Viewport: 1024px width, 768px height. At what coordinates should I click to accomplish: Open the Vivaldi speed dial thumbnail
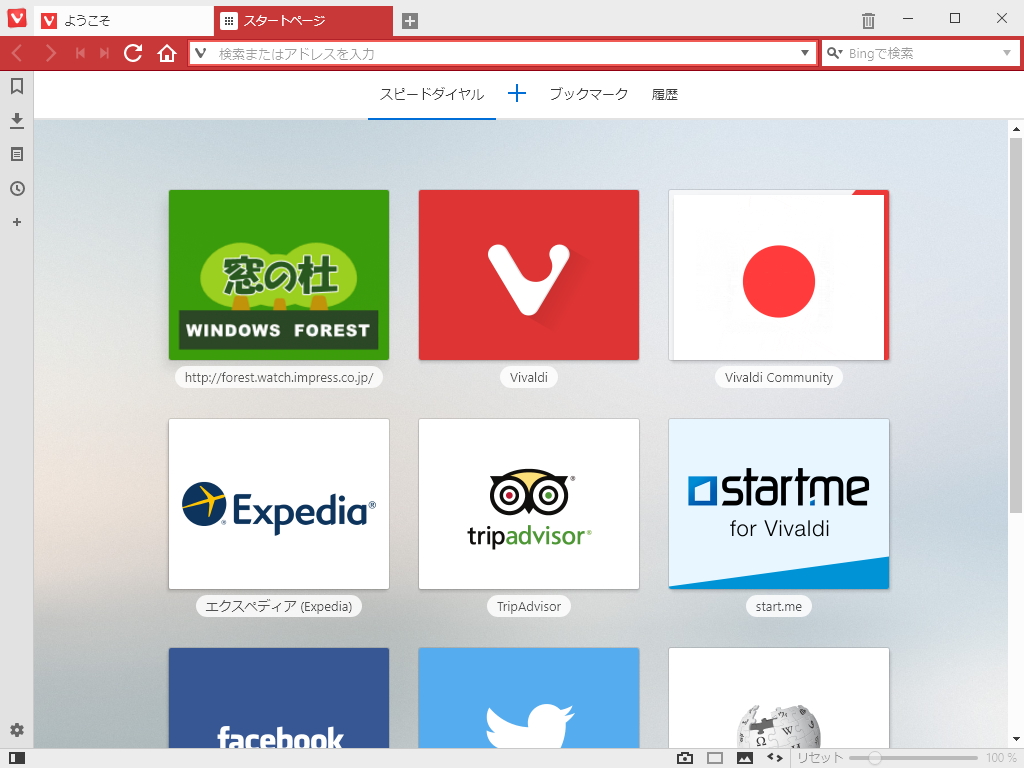pyautogui.click(x=529, y=275)
